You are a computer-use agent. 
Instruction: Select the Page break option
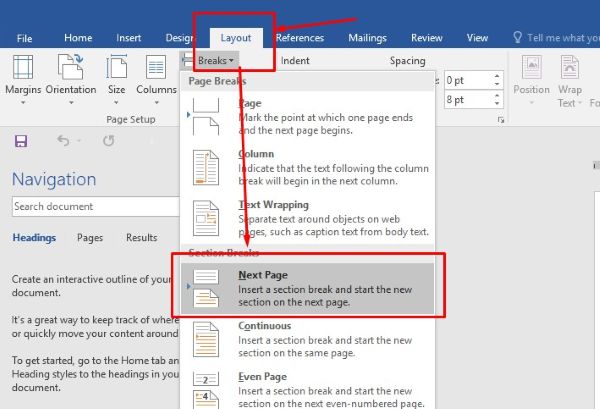click(308, 116)
